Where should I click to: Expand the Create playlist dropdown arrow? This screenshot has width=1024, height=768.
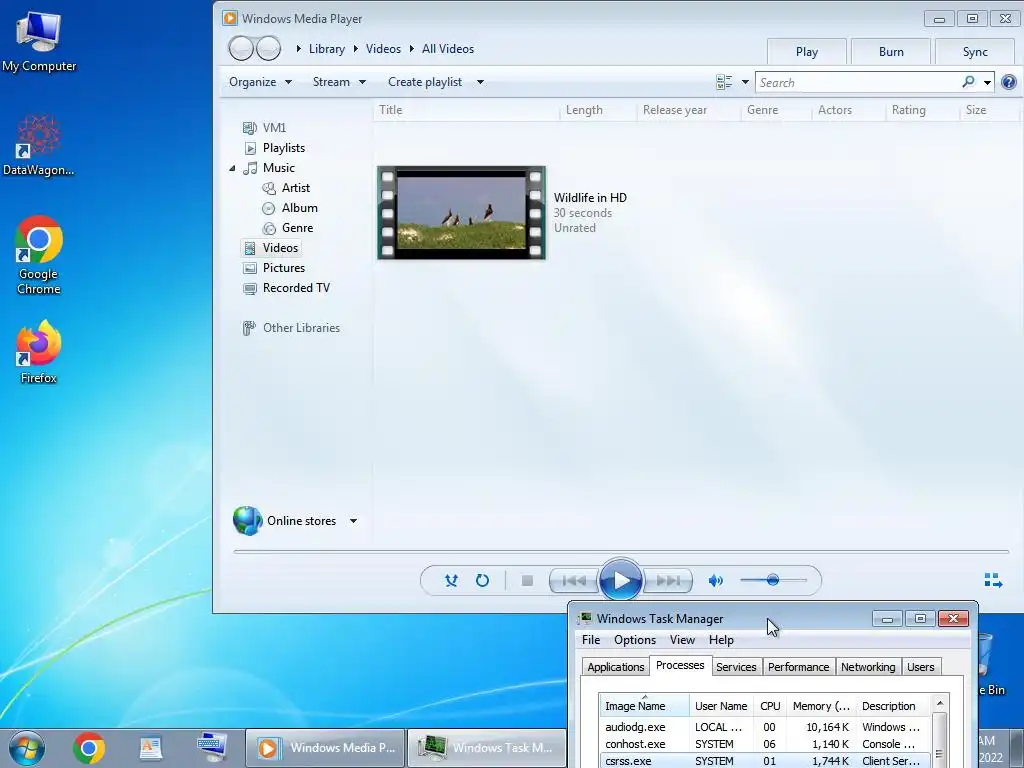click(x=480, y=82)
